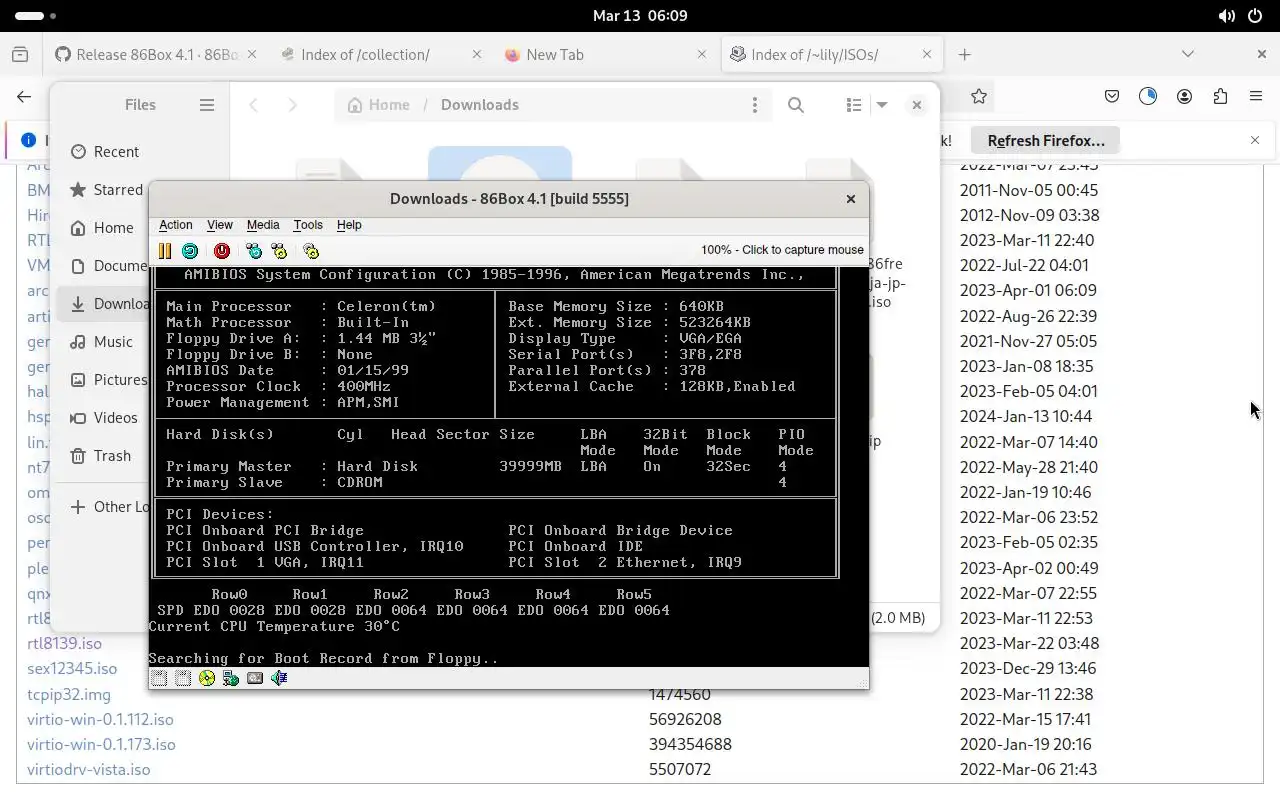
Task: Open the 86Box Action menu
Action: pos(176,225)
